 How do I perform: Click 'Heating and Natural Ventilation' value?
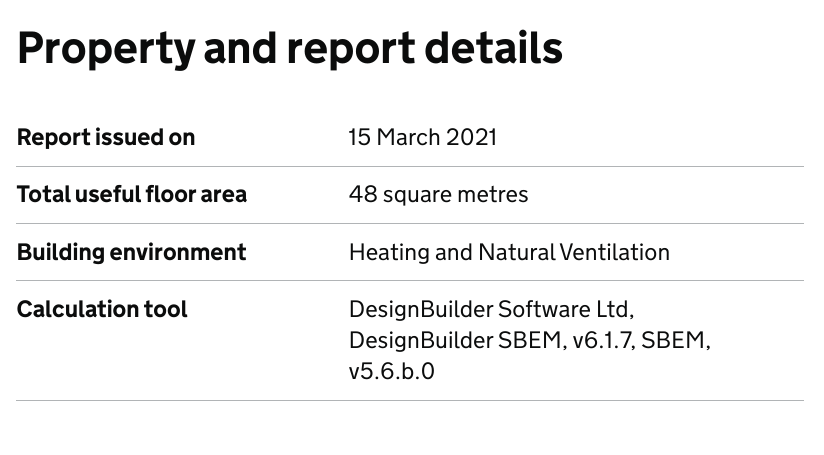(x=509, y=252)
